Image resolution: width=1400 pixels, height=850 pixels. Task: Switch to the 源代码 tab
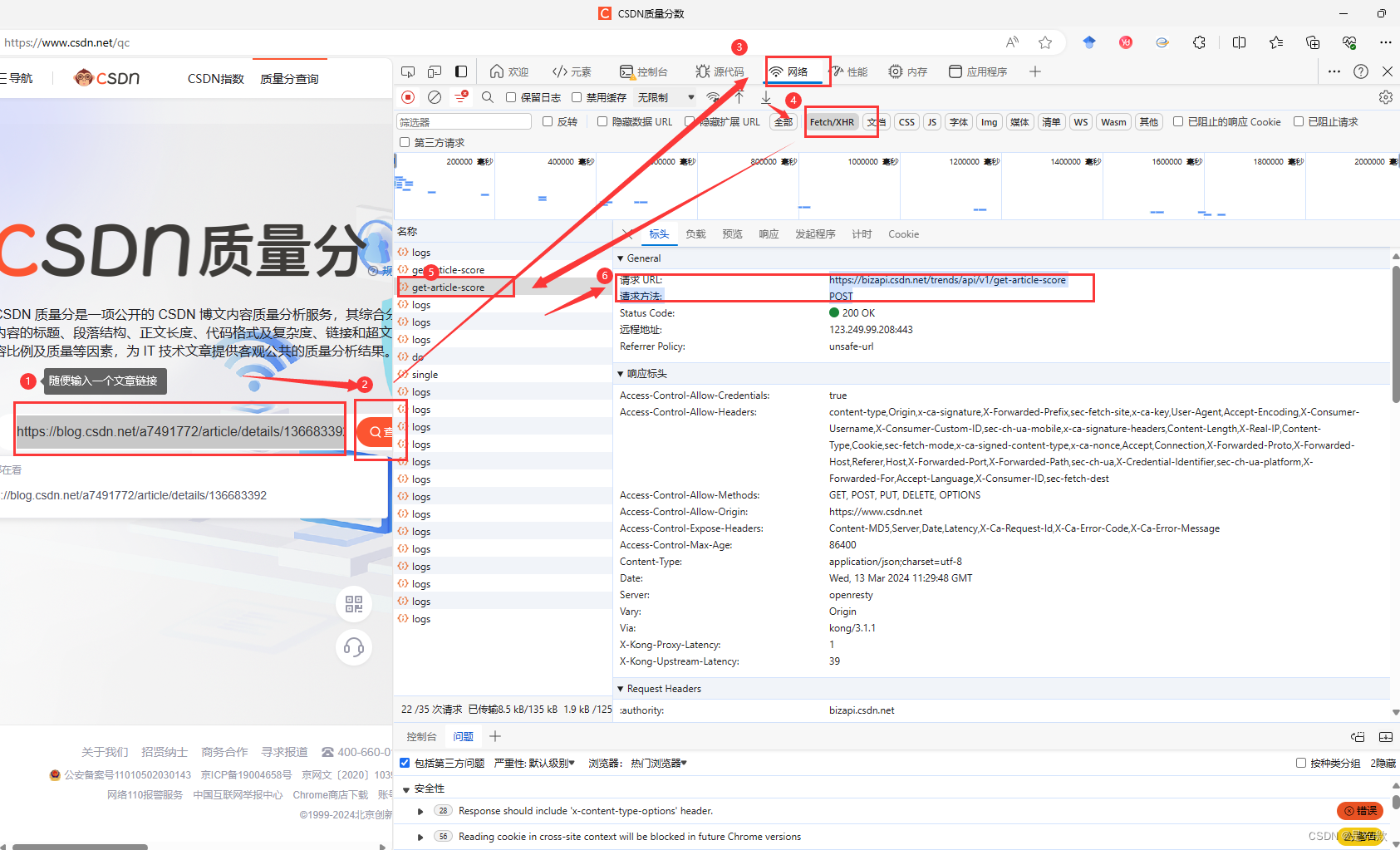click(x=720, y=71)
